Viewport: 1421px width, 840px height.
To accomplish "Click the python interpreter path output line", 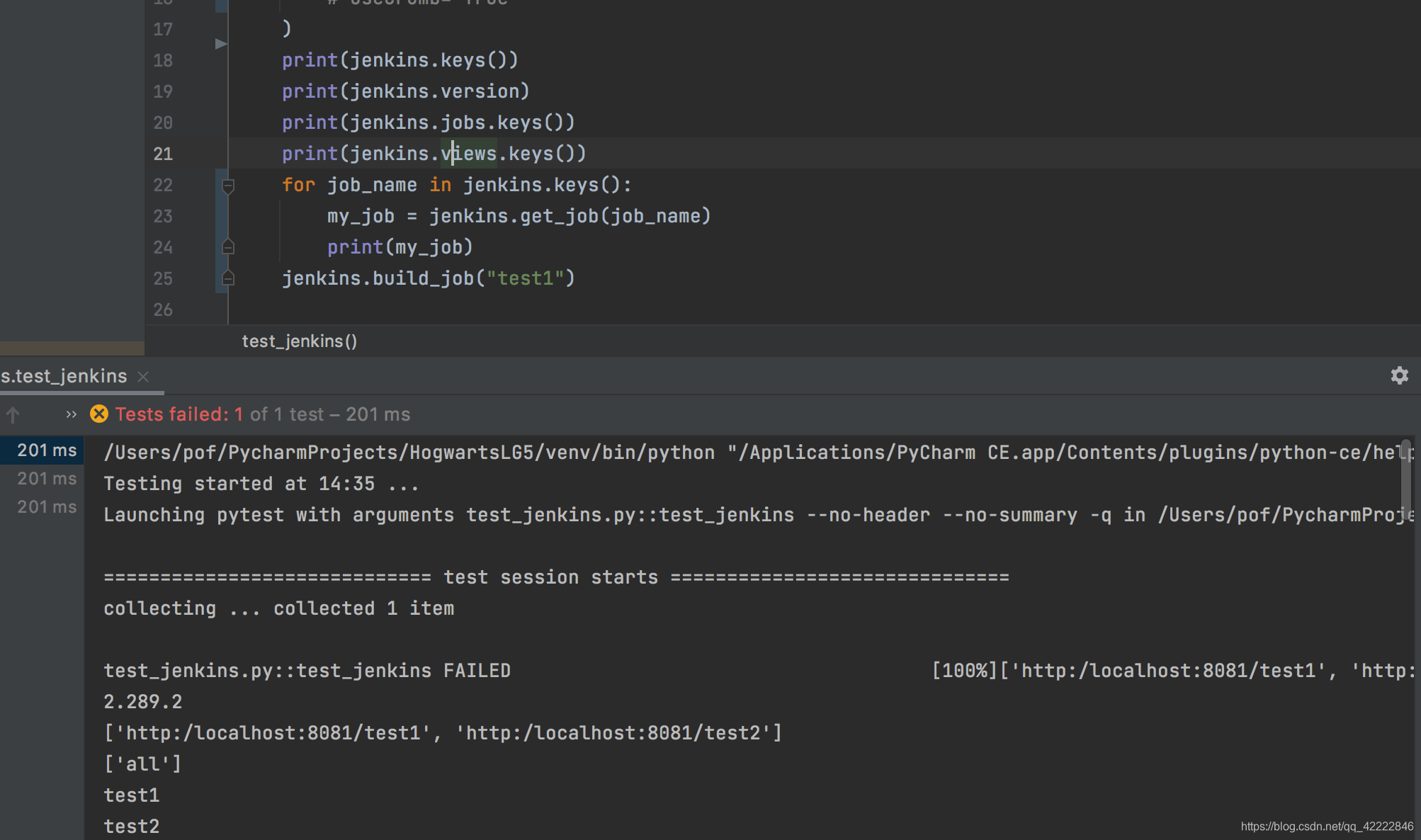I will click(758, 453).
